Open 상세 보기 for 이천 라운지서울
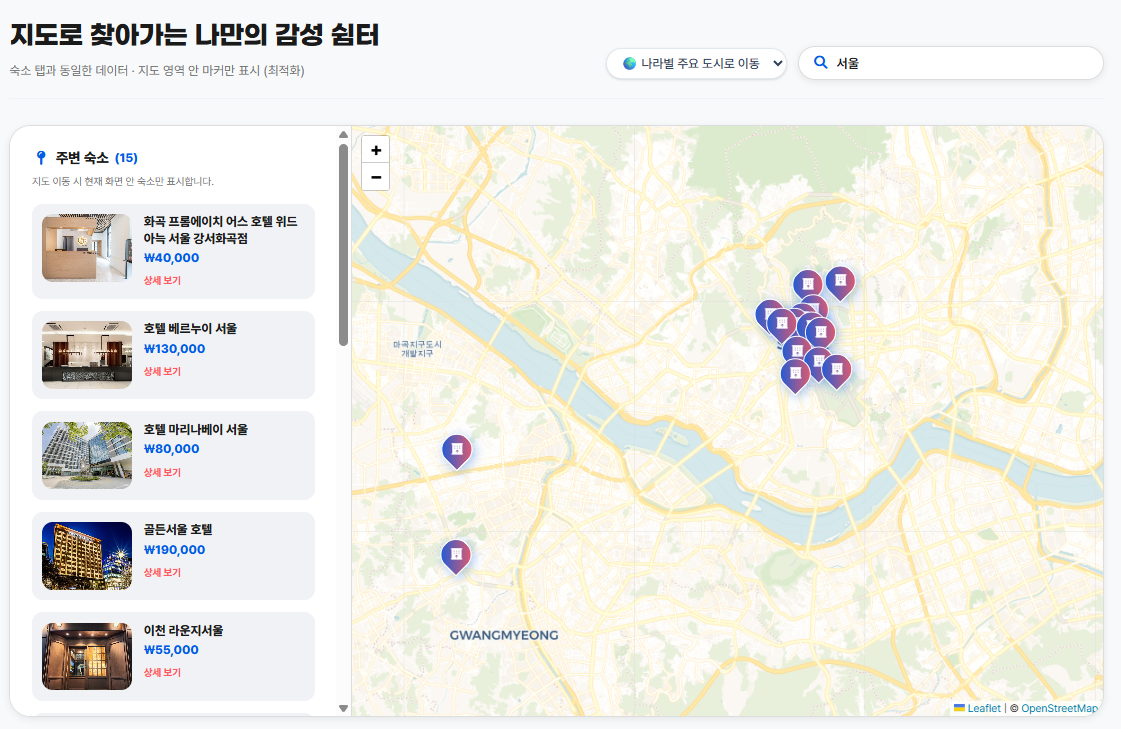Image resolution: width=1121 pixels, height=729 pixels. 162,672
